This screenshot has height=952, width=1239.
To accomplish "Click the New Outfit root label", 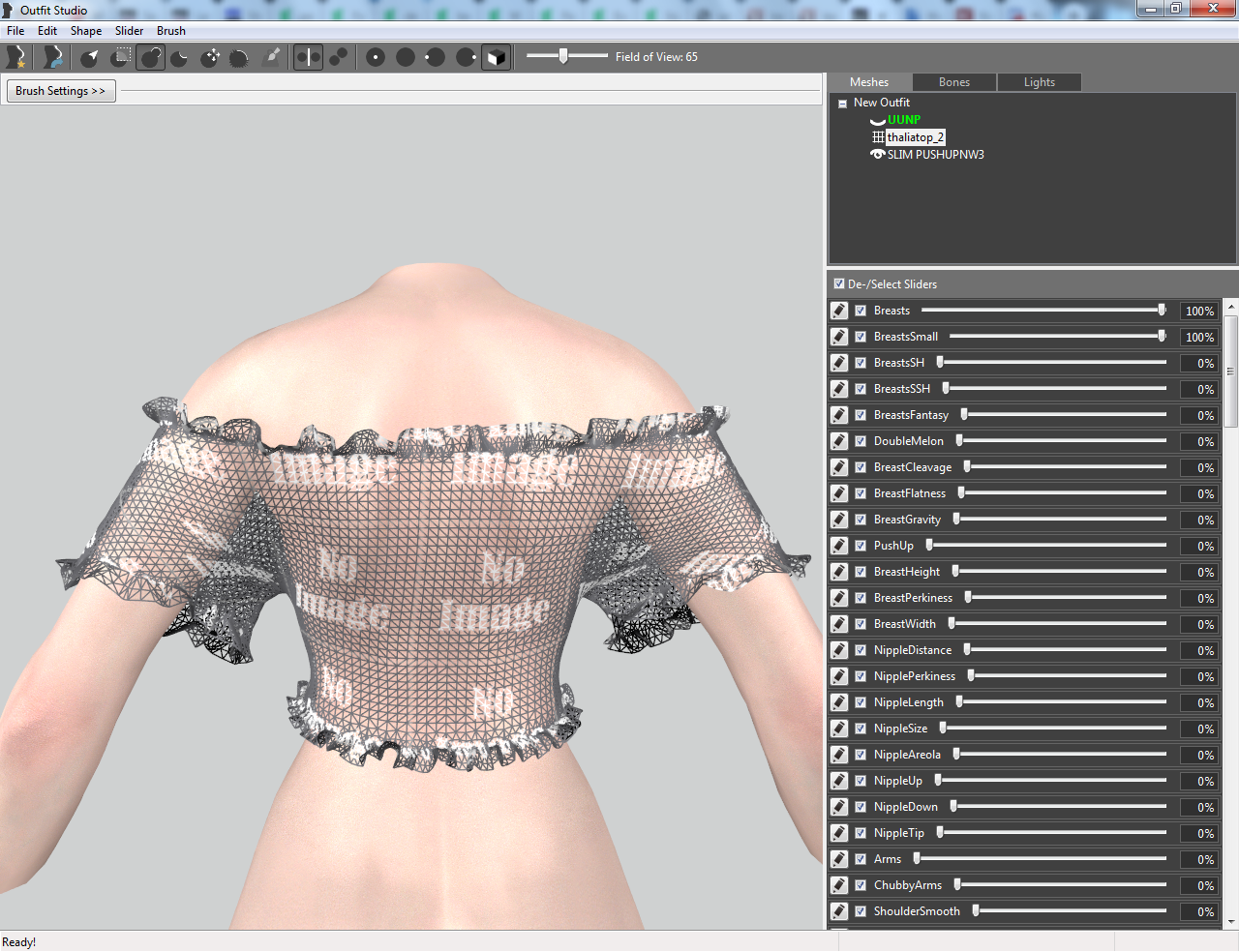I will click(x=882, y=103).
